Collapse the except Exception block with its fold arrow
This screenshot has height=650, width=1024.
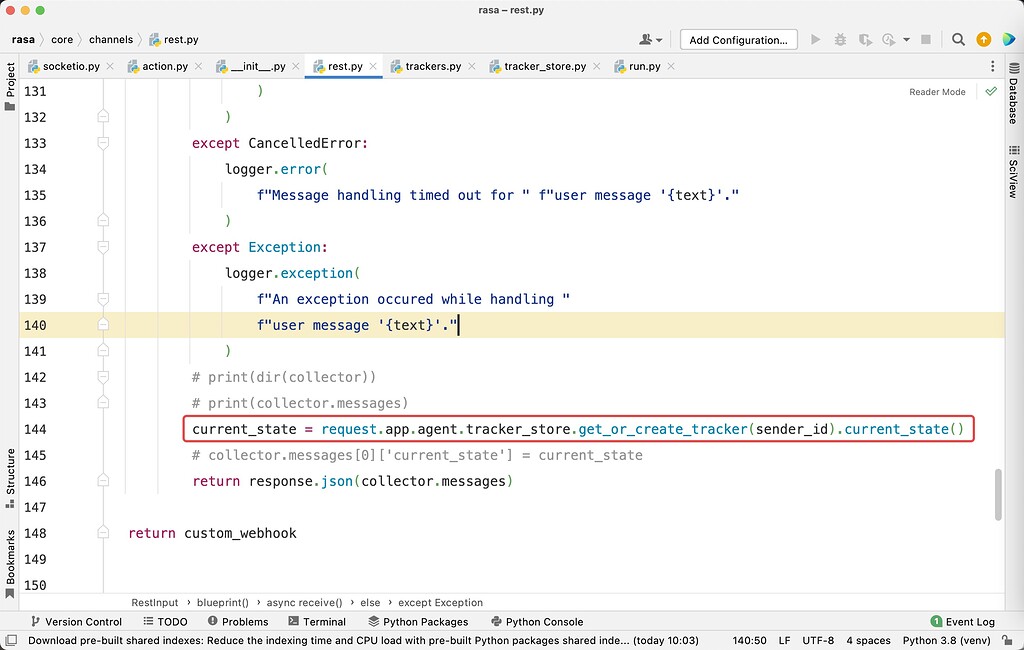tap(102, 247)
